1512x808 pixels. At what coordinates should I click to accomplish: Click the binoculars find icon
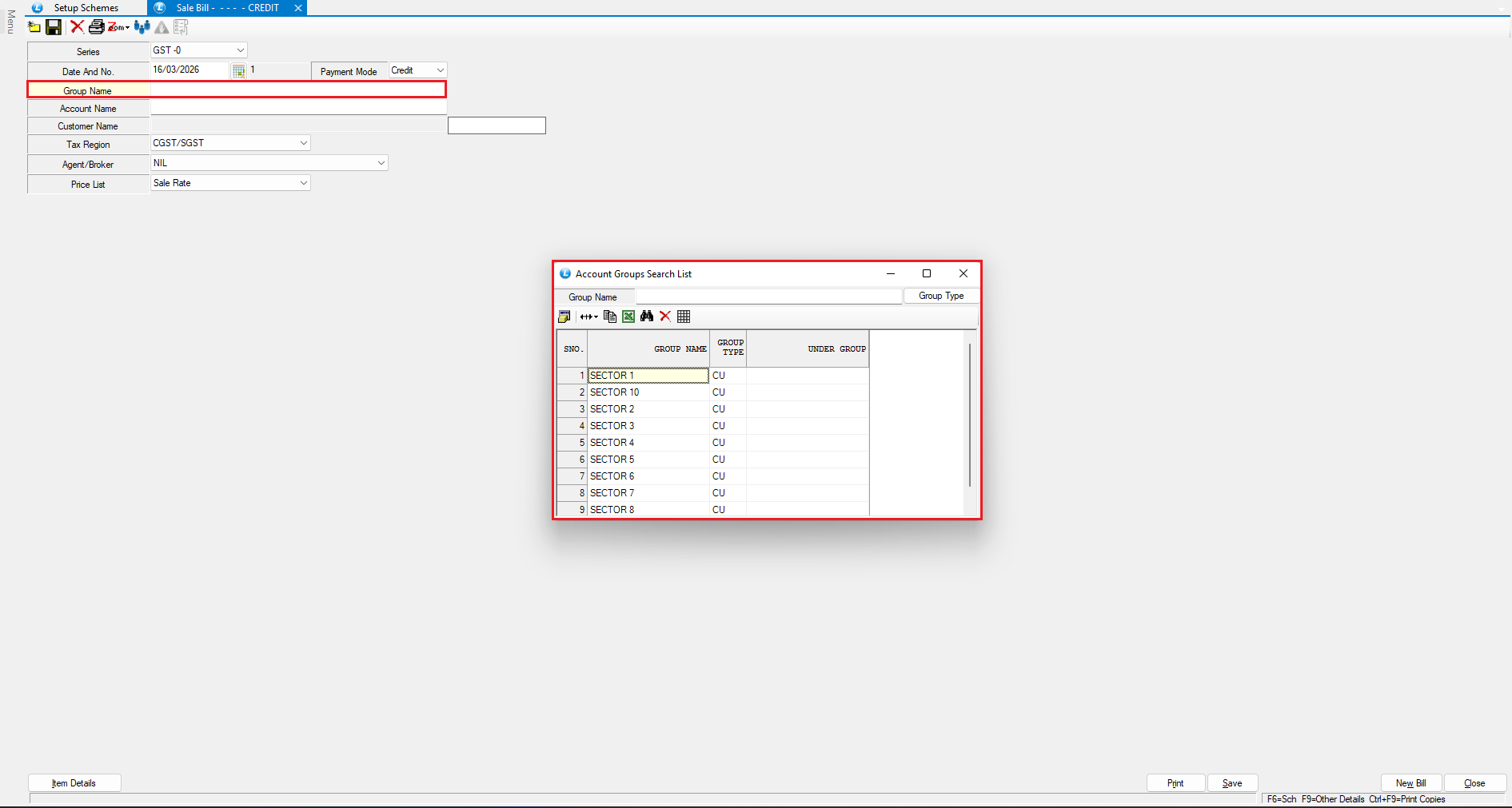click(x=647, y=316)
